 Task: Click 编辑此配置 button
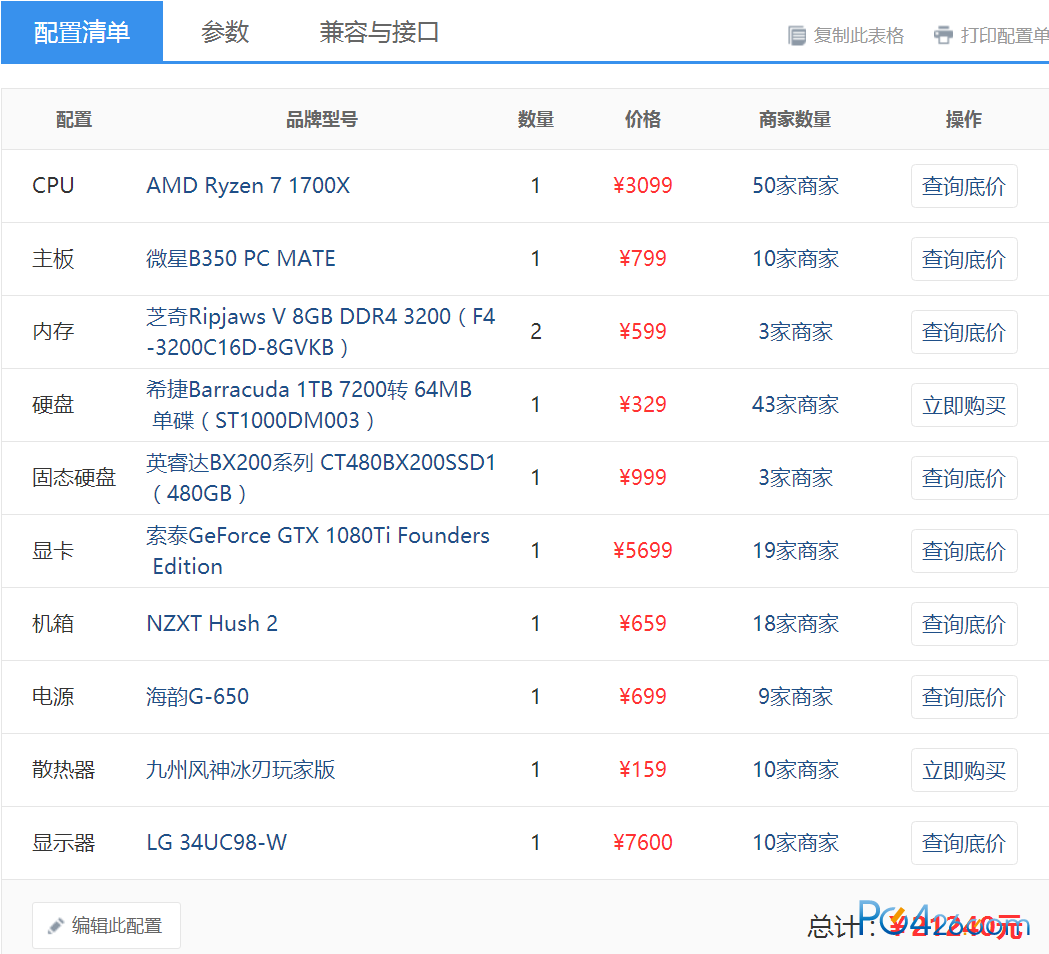click(x=106, y=925)
